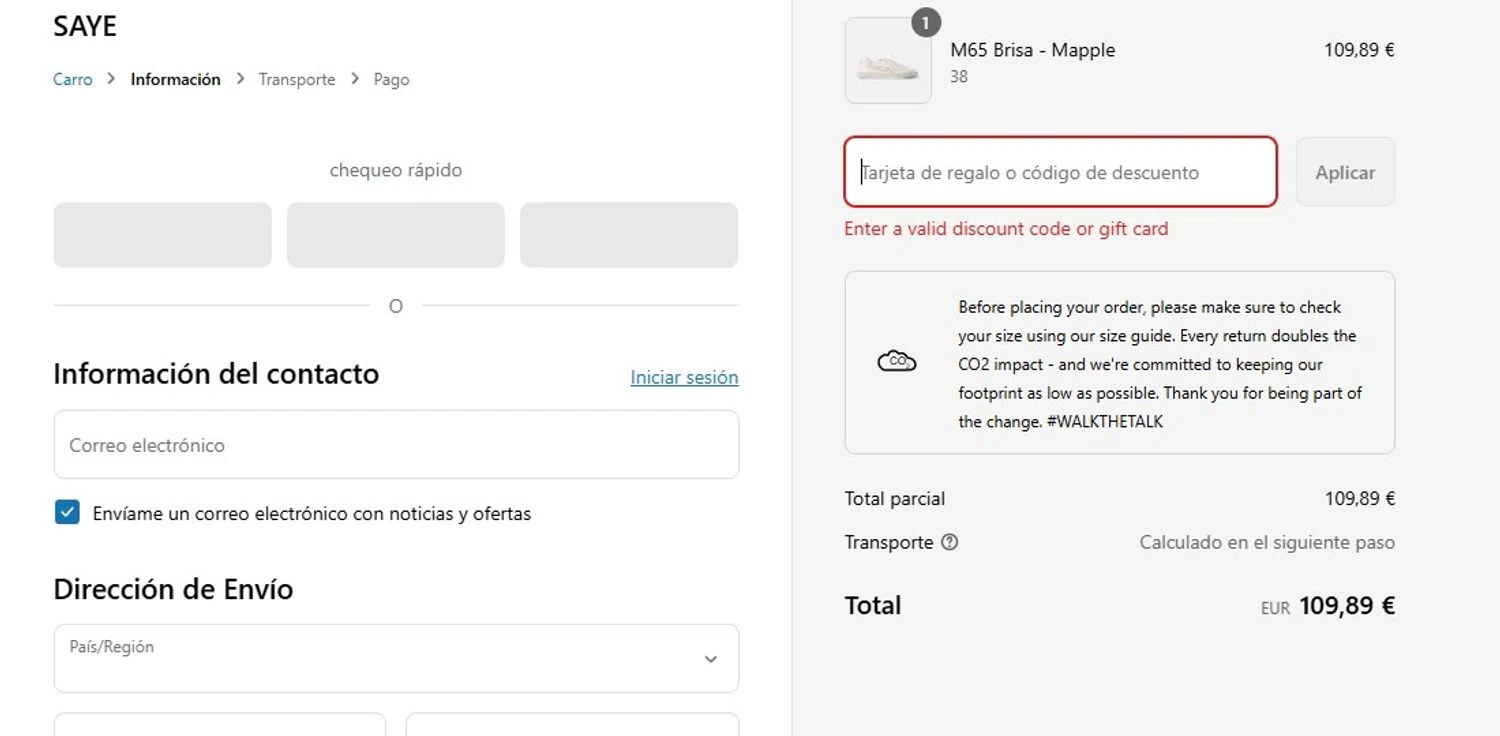Click the Dirección de Envío heading

click(173, 589)
